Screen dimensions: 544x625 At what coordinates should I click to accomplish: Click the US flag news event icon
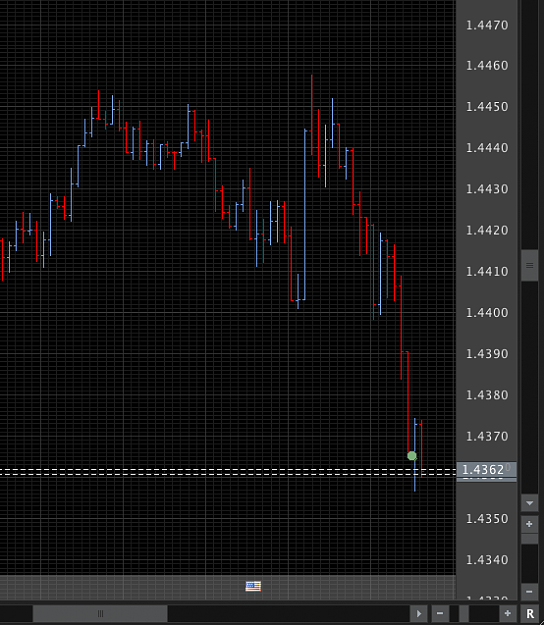253,586
